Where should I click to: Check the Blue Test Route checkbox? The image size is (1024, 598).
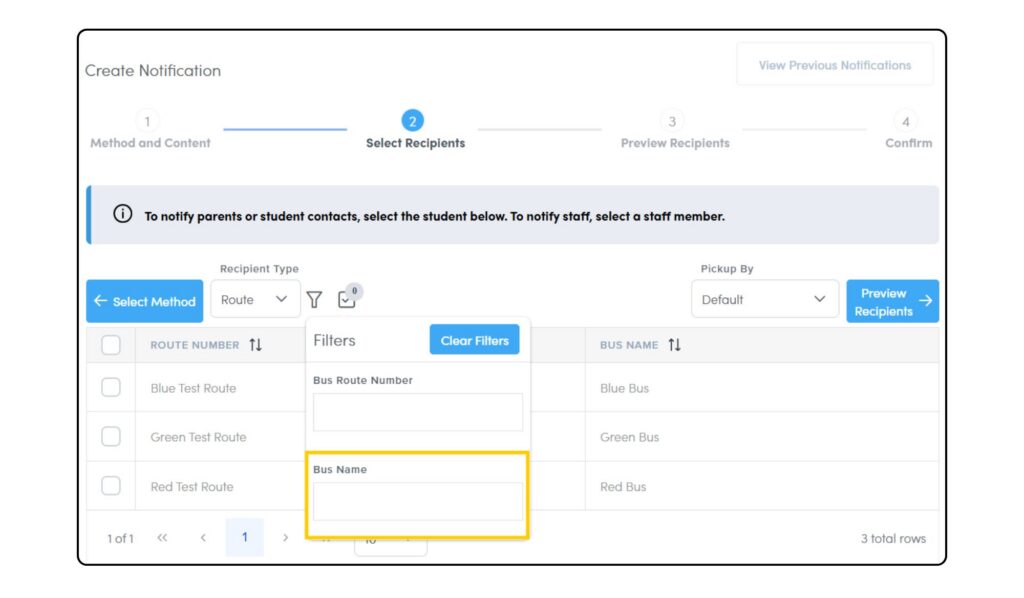click(x=111, y=388)
